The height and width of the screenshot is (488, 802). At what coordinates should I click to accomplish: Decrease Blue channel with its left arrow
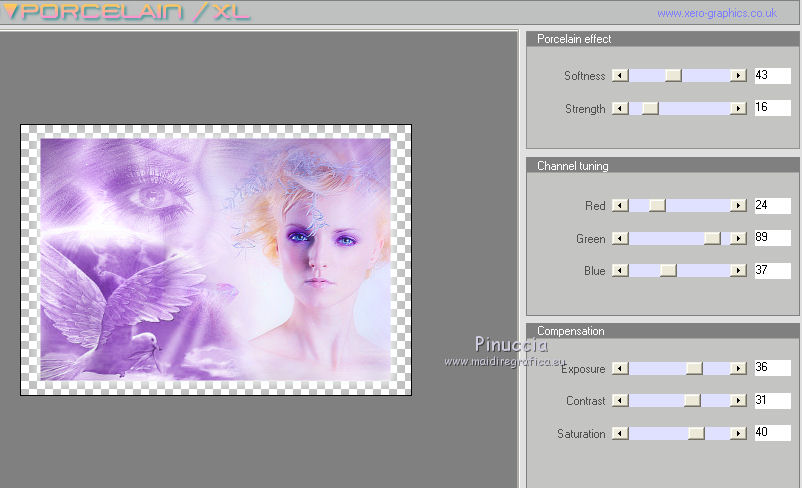click(x=620, y=271)
